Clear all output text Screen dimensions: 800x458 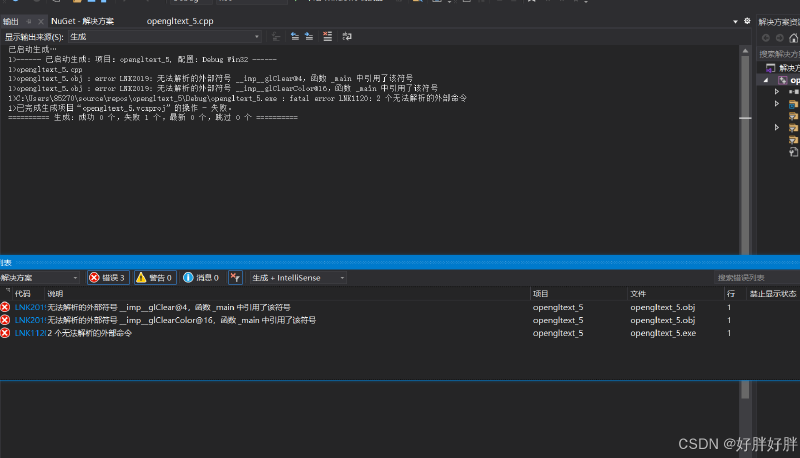tap(328, 37)
